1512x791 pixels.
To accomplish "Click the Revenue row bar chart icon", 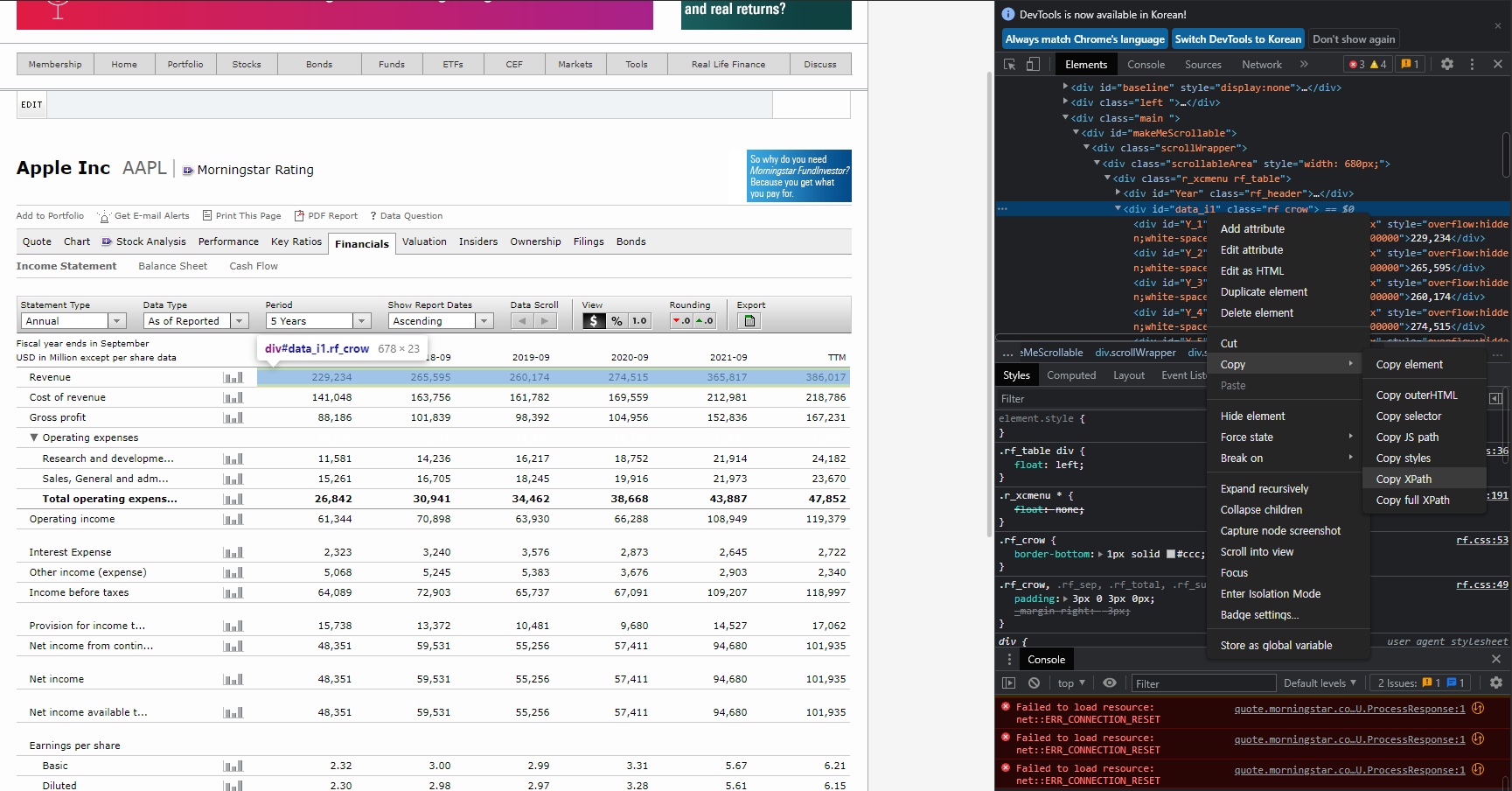I will click(x=233, y=378).
